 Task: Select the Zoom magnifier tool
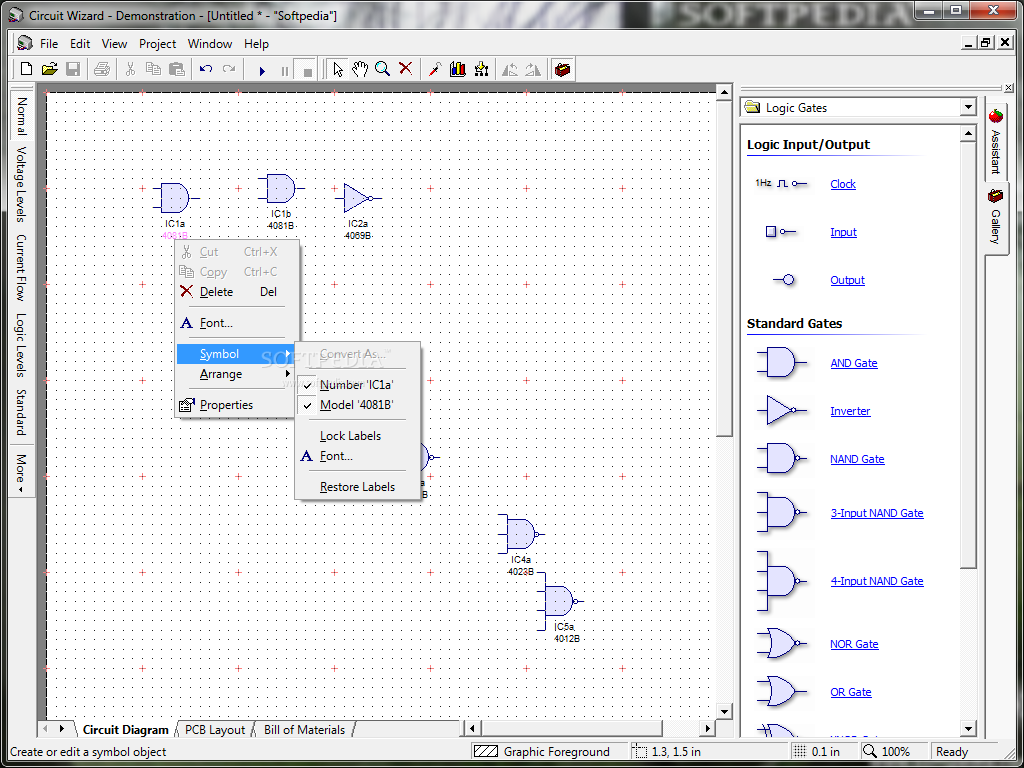[x=383, y=69]
